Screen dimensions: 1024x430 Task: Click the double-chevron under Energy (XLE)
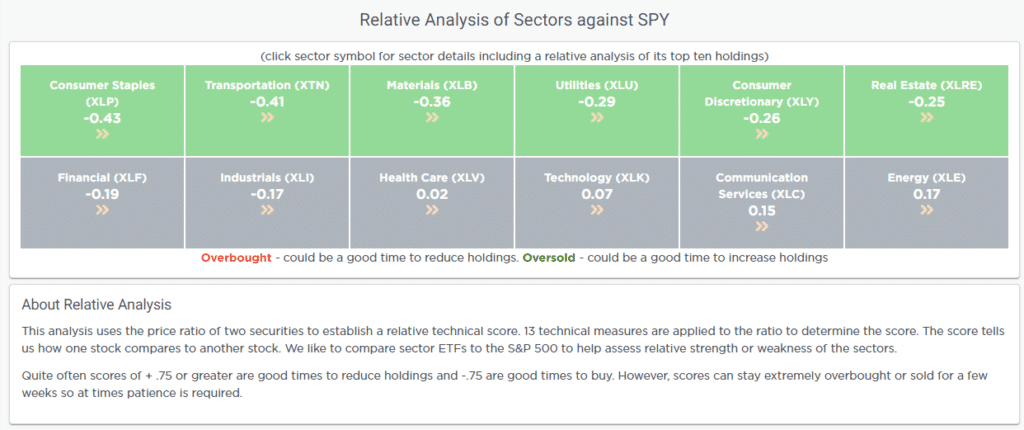click(926, 210)
